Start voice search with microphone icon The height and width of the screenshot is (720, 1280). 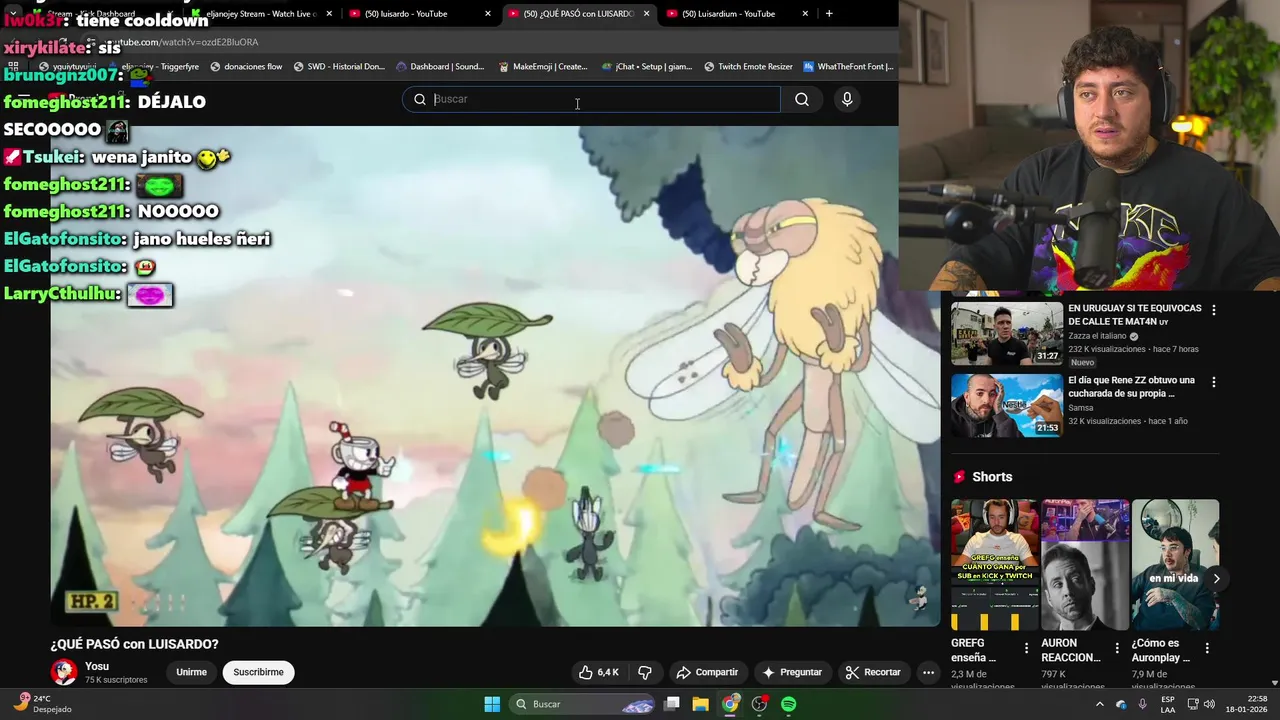pos(847,99)
